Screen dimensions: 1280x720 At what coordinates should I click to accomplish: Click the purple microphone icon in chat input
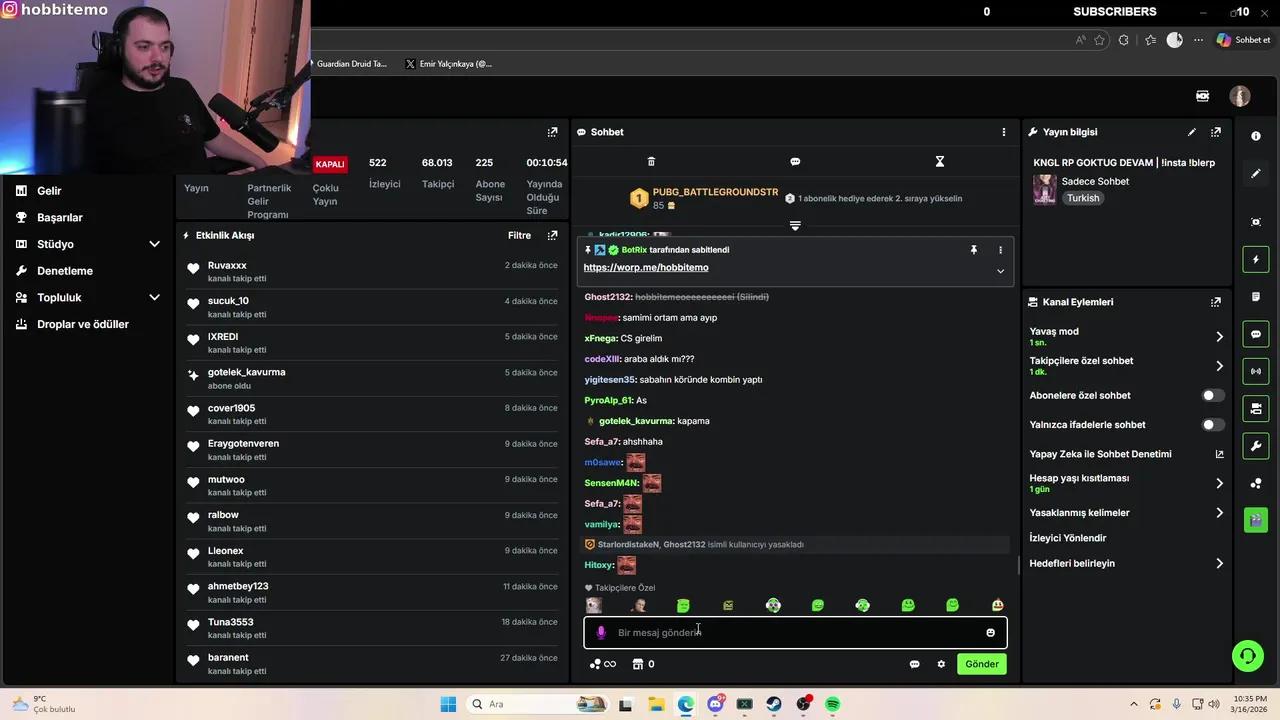pos(601,632)
